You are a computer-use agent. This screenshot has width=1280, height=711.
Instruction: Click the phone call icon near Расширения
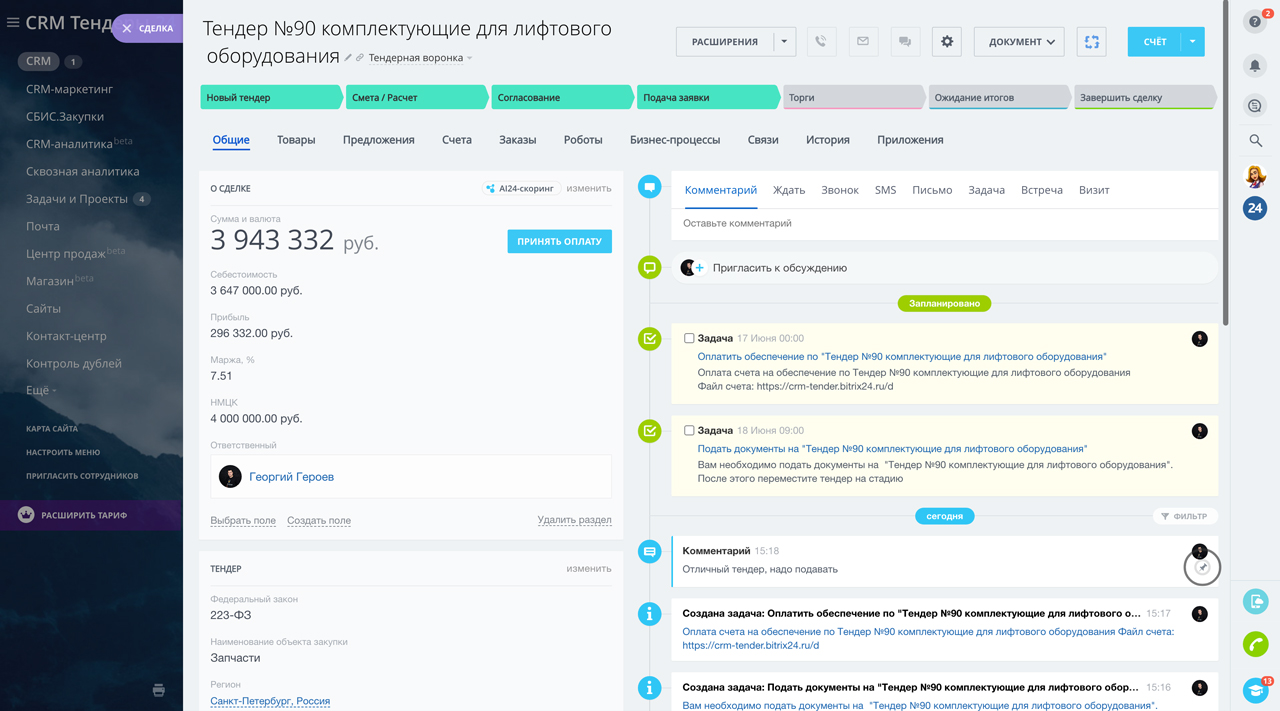(x=821, y=41)
